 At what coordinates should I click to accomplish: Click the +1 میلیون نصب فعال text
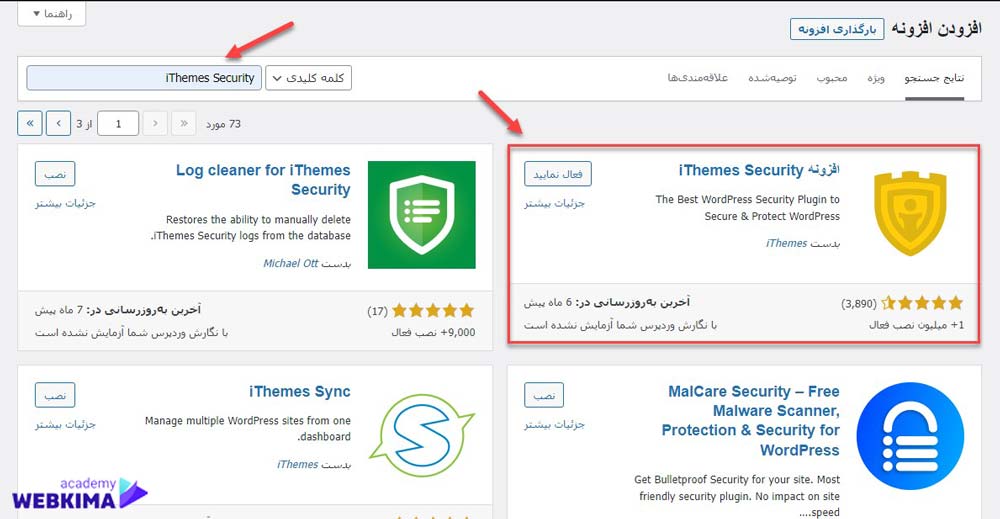[916, 325]
